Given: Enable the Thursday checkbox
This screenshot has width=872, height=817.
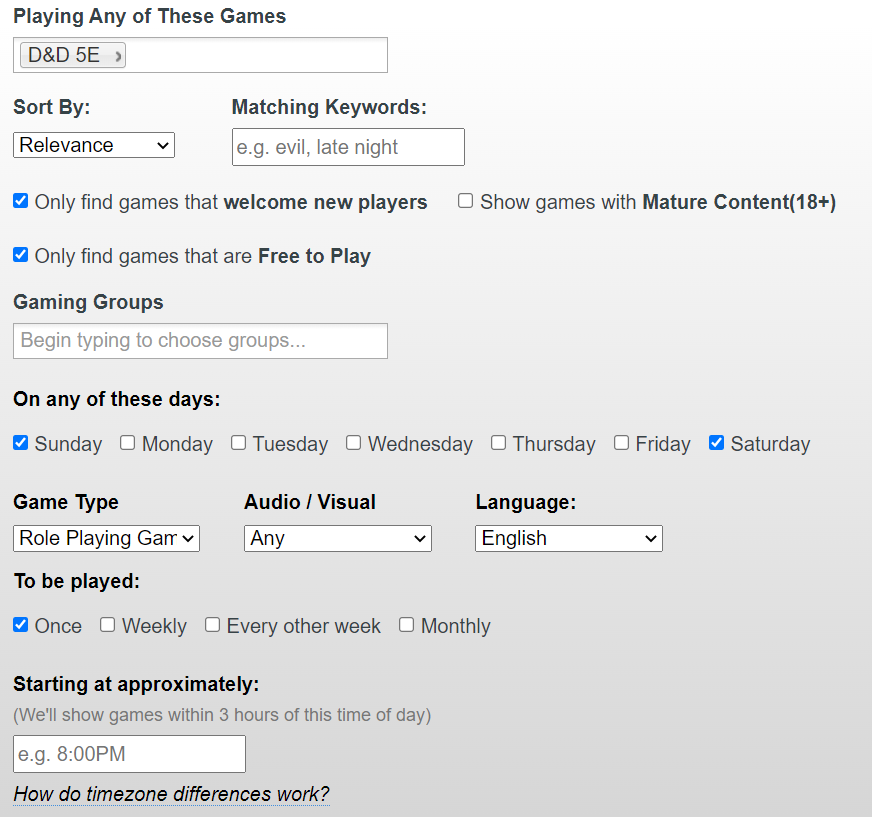Looking at the screenshot, I should pyautogui.click(x=498, y=443).
